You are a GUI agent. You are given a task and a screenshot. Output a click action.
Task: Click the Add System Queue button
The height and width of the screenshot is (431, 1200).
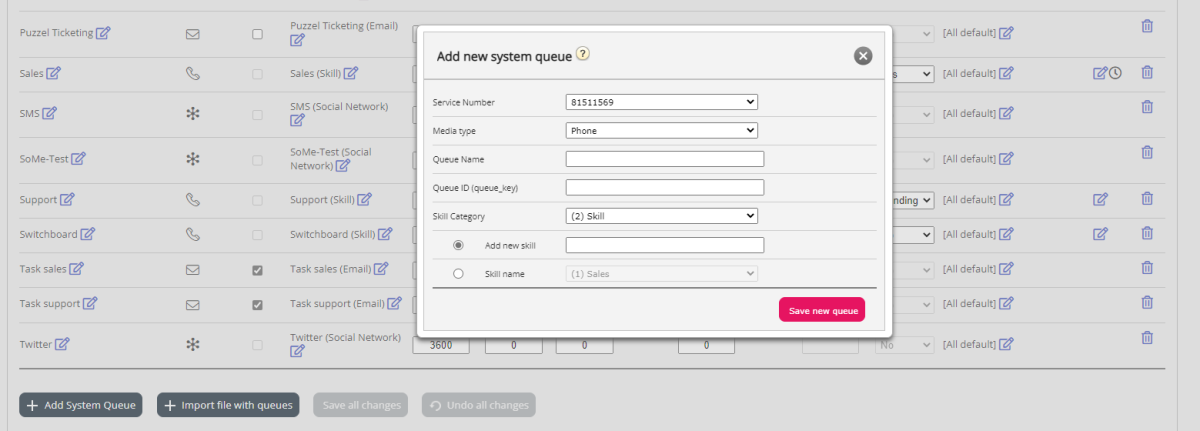80,405
